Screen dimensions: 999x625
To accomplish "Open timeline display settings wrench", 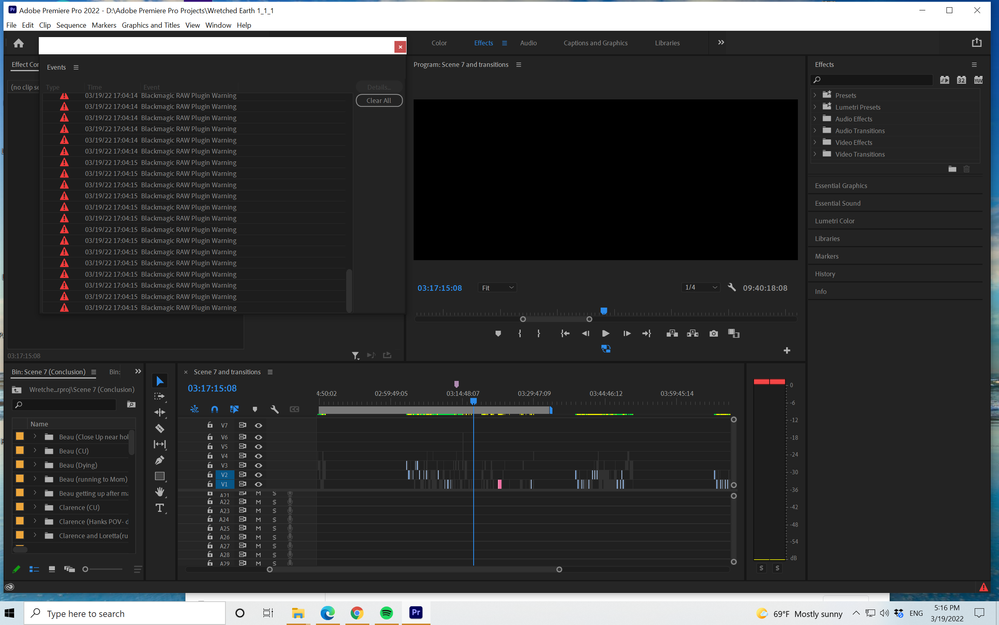I will coord(275,409).
